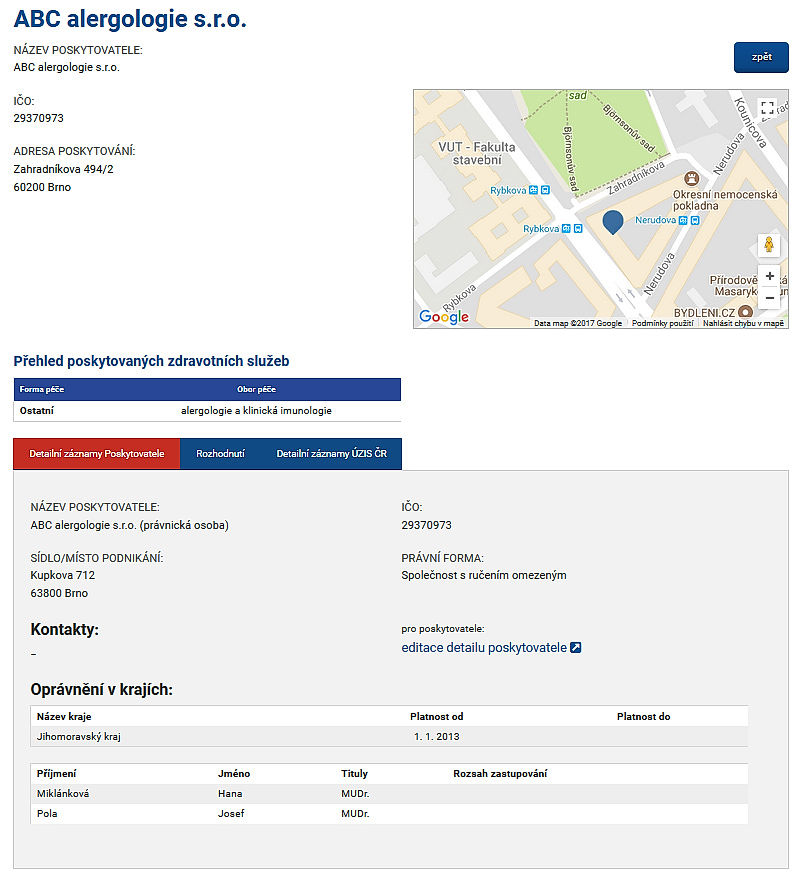Click the Google logo on map

pyautogui.click(x=444, y=317)
